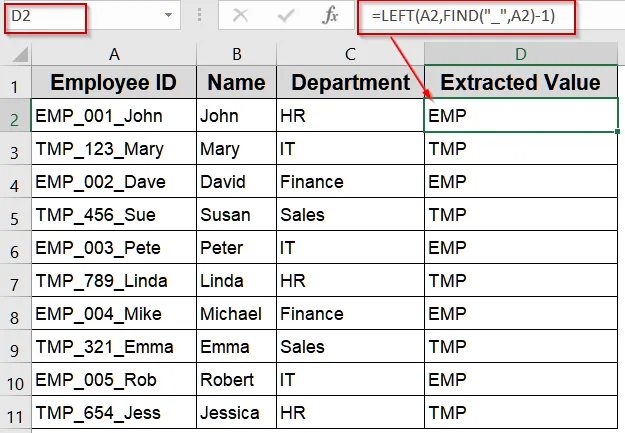This screenshot has width=625, height=433.
Task: Select Jessica's HR department cell
Action: tap(350, 413)
